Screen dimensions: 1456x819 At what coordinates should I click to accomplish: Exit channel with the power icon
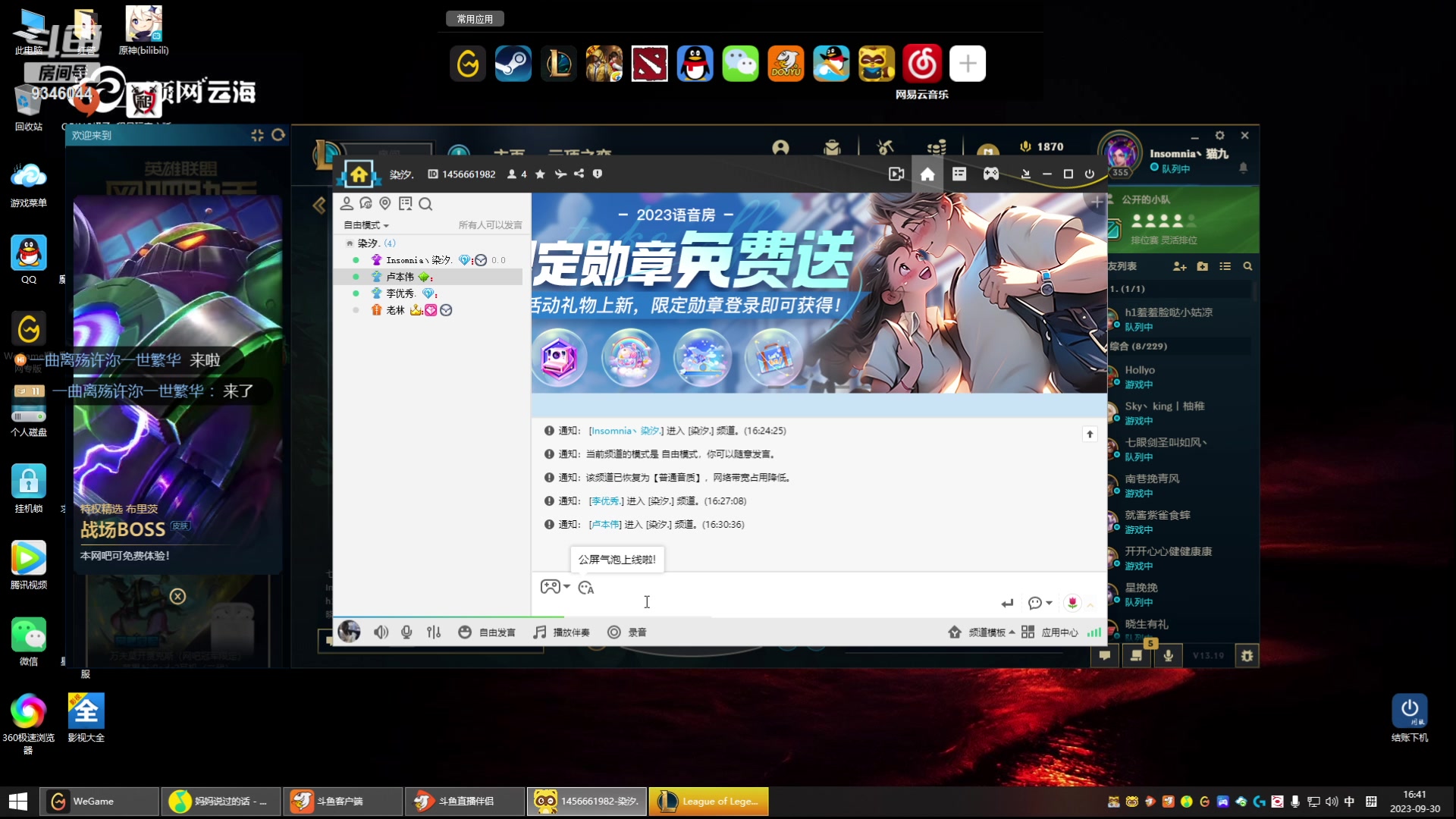click(1090, 174)
